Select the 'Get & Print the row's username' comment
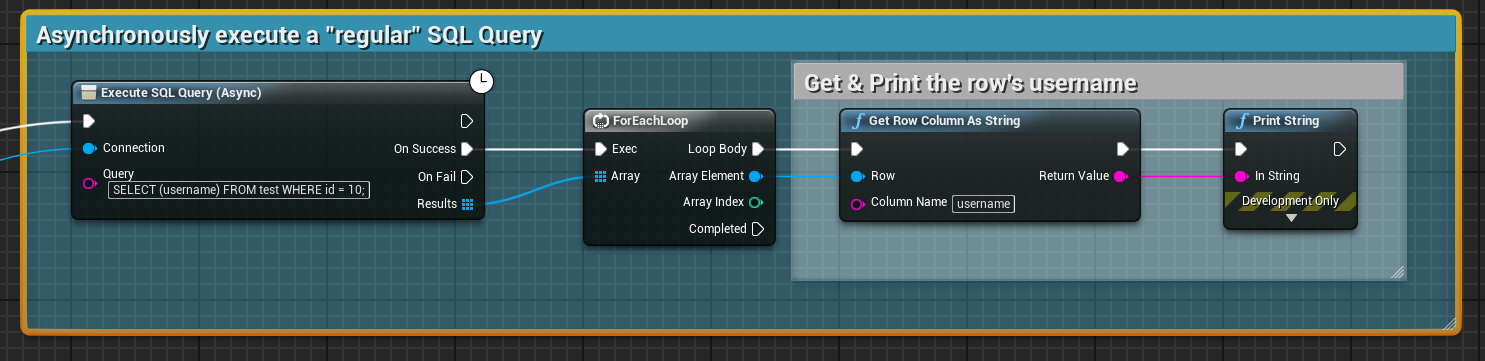Viewport: 1485px width, 361px height. click(1098, 82)
